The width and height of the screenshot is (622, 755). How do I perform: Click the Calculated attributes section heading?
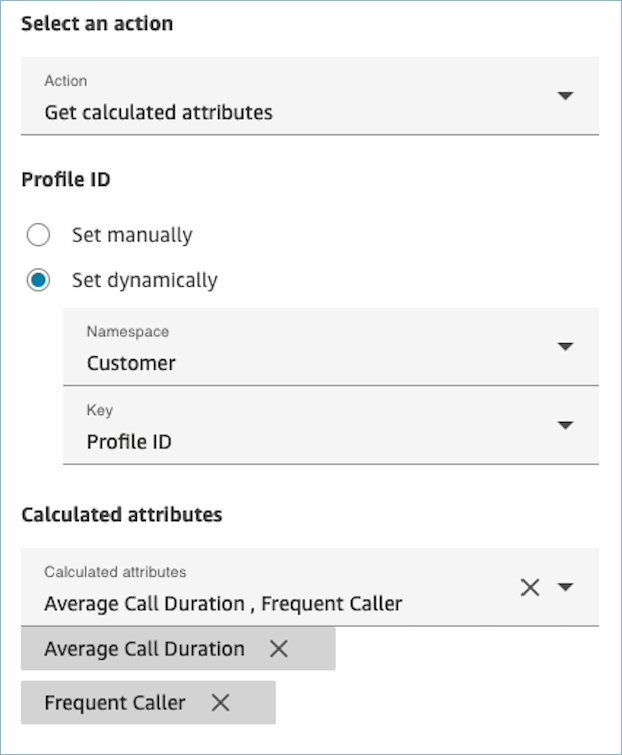point(122,515)
